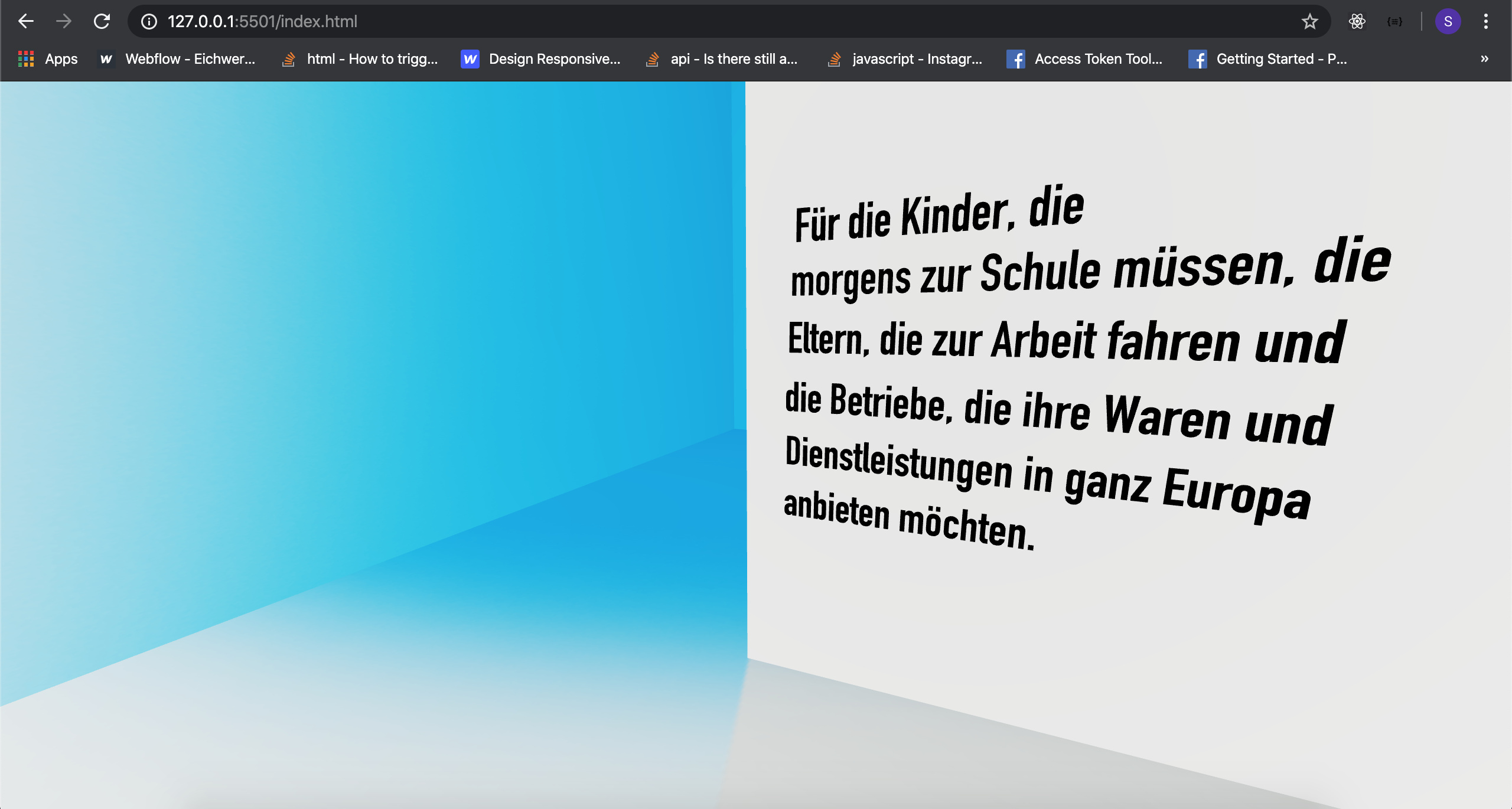View site information icon in address bar

point(149,22)
